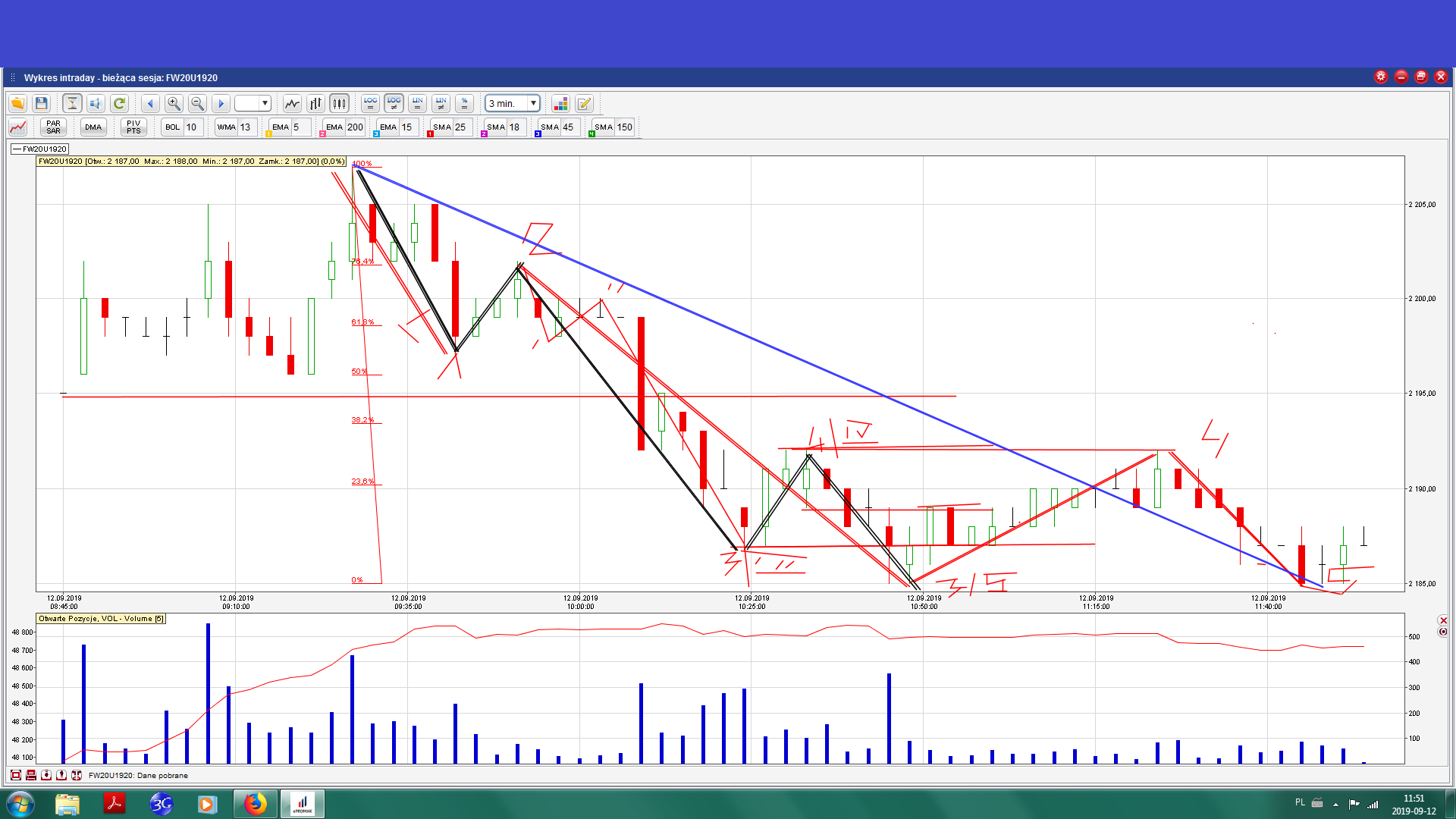
Task: Toggle the percent scale button
Action: [464, 103]
